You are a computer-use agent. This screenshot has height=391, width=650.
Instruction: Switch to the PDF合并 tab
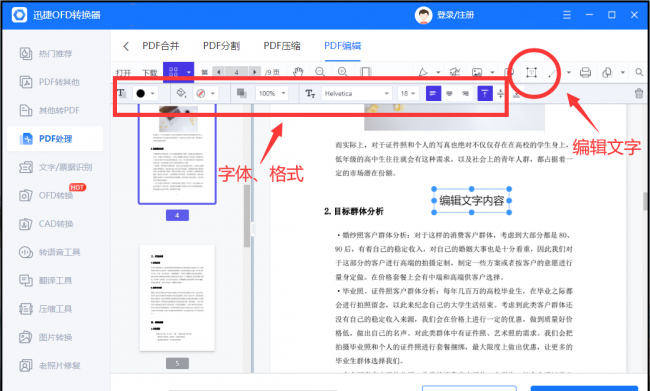(161, 46)
